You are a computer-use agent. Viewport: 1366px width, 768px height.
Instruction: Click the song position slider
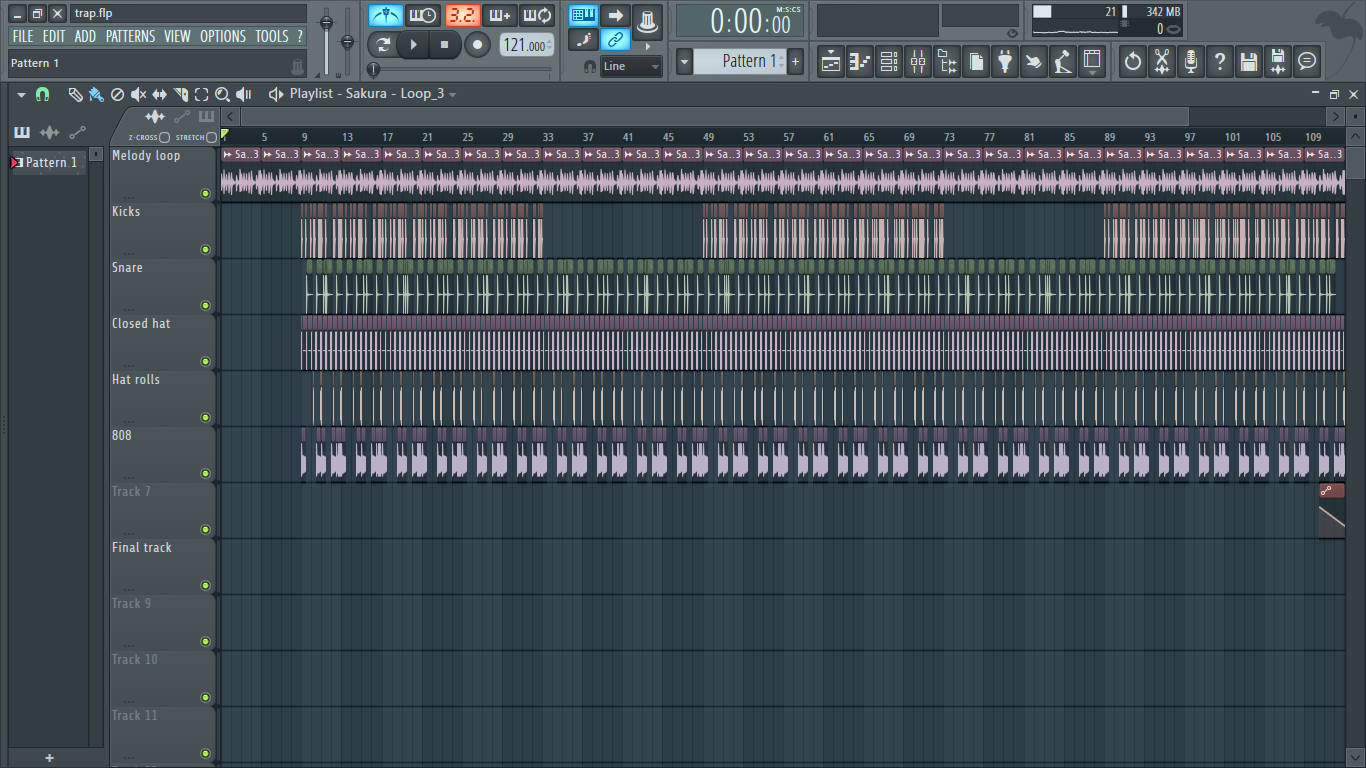click(x=460, y=69)
